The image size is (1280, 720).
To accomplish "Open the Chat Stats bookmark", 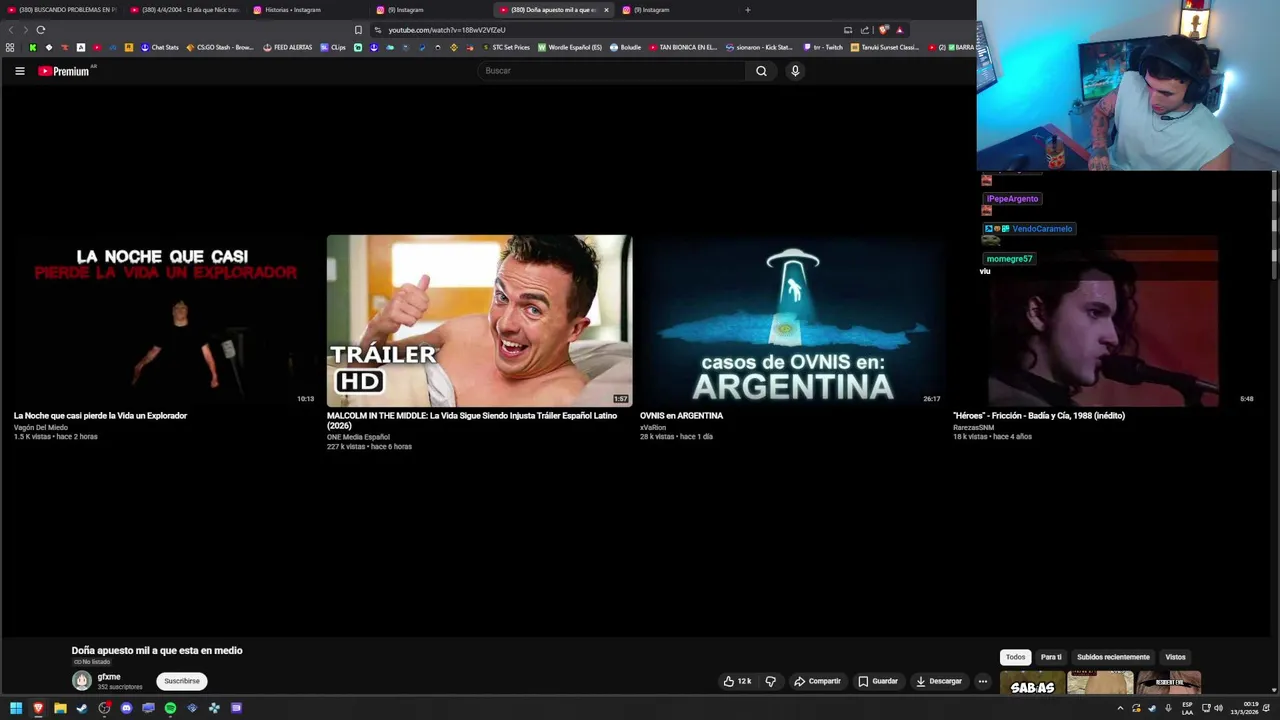I will 160,47.
